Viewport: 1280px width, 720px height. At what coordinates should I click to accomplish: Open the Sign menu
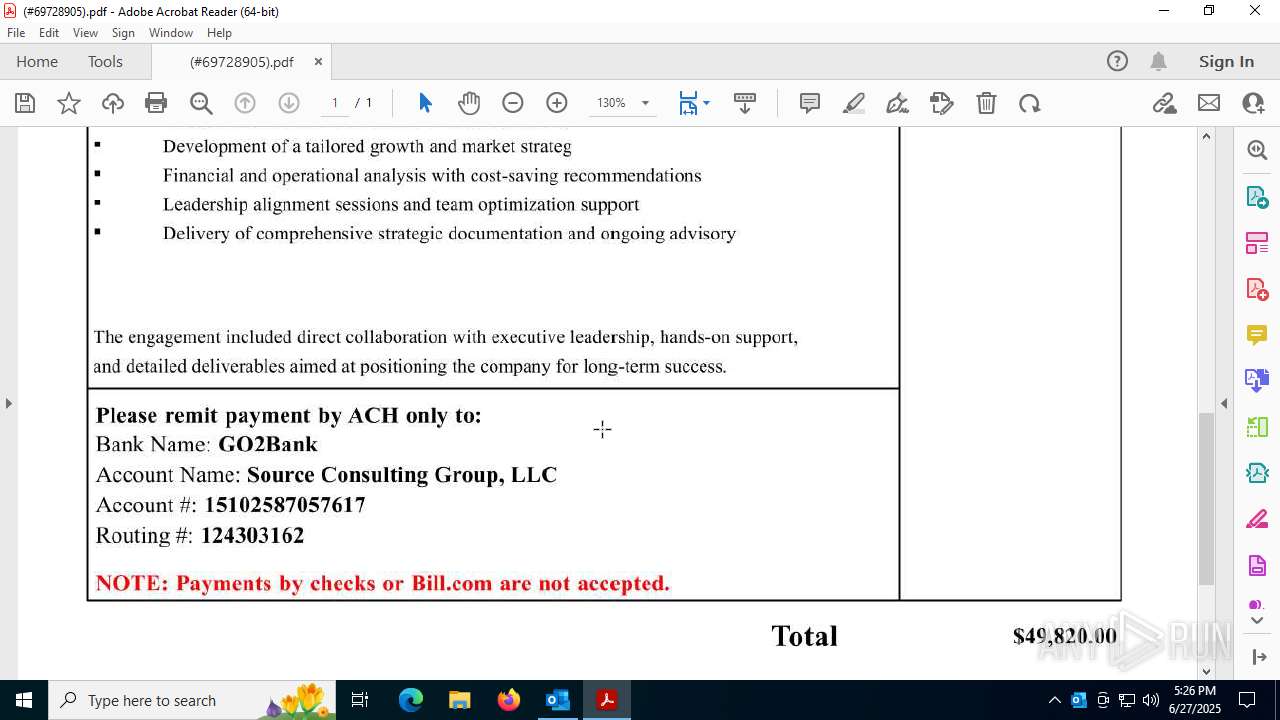pyautogui.click(x=123, y=33)
